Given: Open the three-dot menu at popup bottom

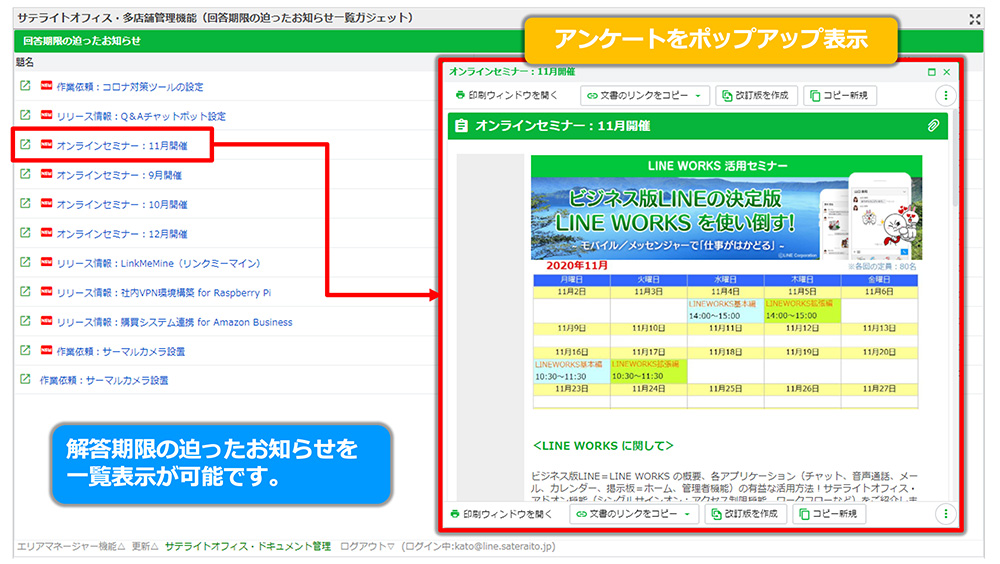Looking at the screenshot, I should tap(945, 514).
